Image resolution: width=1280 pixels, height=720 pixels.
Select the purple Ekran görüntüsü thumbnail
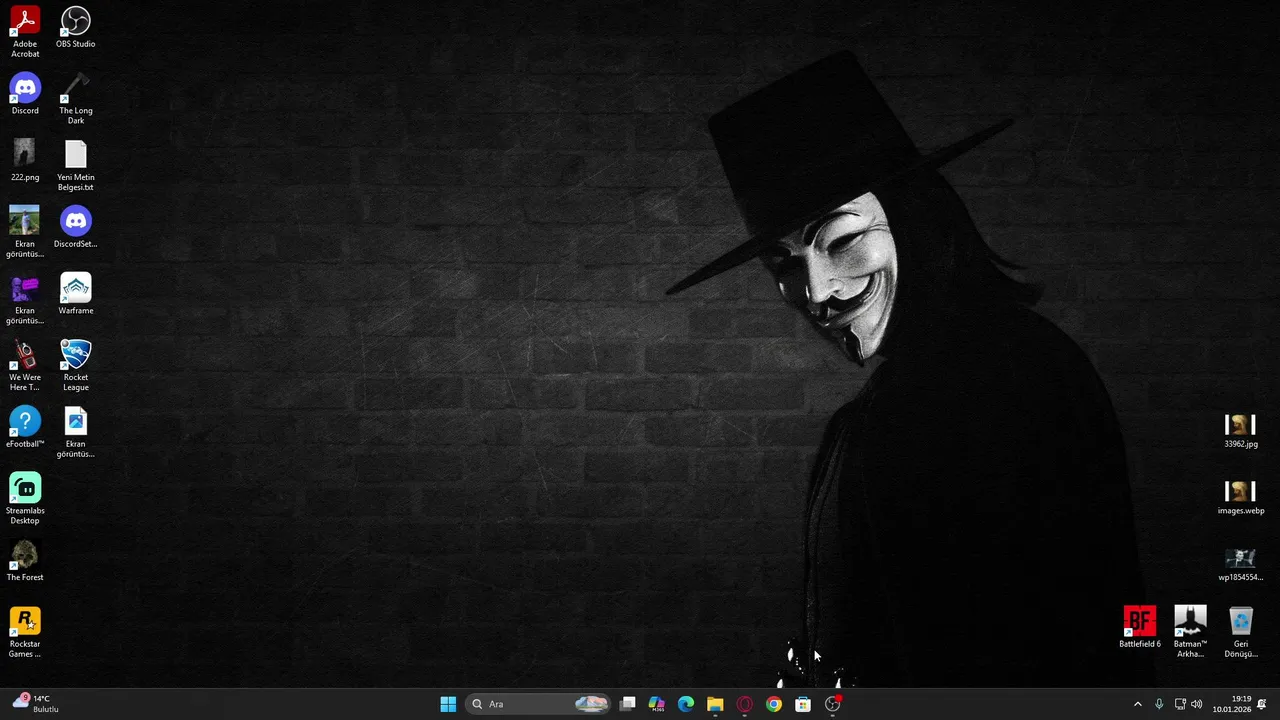click(25, 298)
